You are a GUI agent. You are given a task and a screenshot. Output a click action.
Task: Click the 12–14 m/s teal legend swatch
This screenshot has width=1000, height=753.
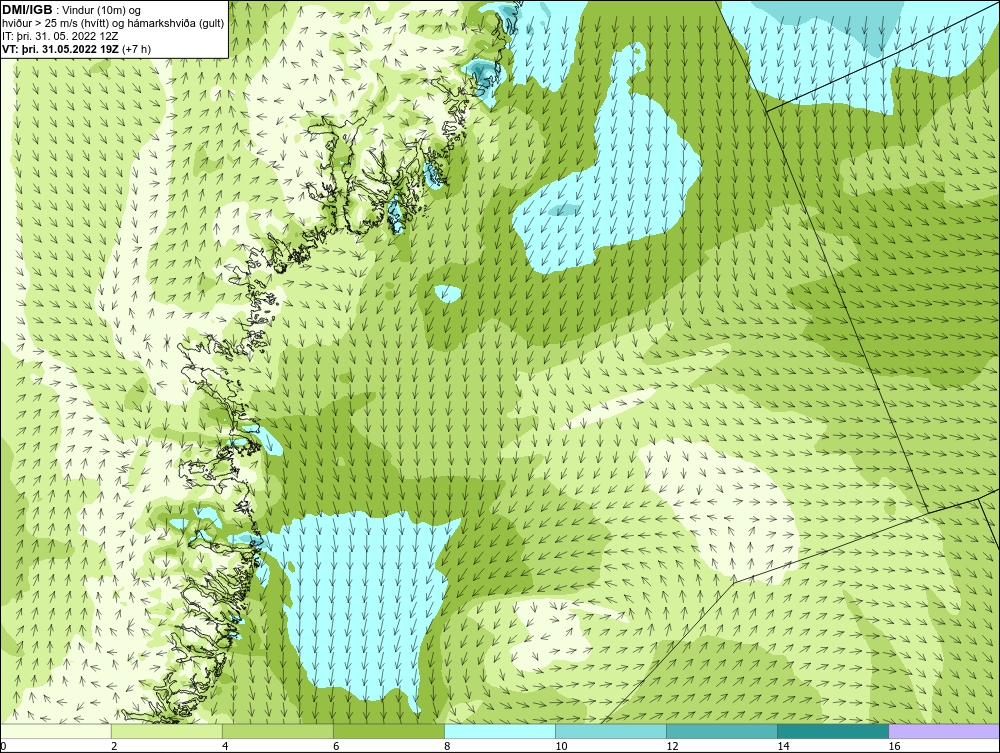coord(722,731)
